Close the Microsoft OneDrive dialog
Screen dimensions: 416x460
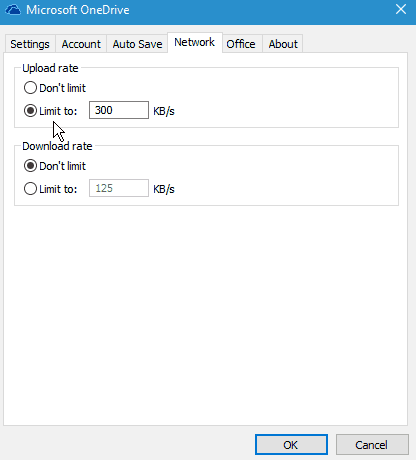[401, 9]
